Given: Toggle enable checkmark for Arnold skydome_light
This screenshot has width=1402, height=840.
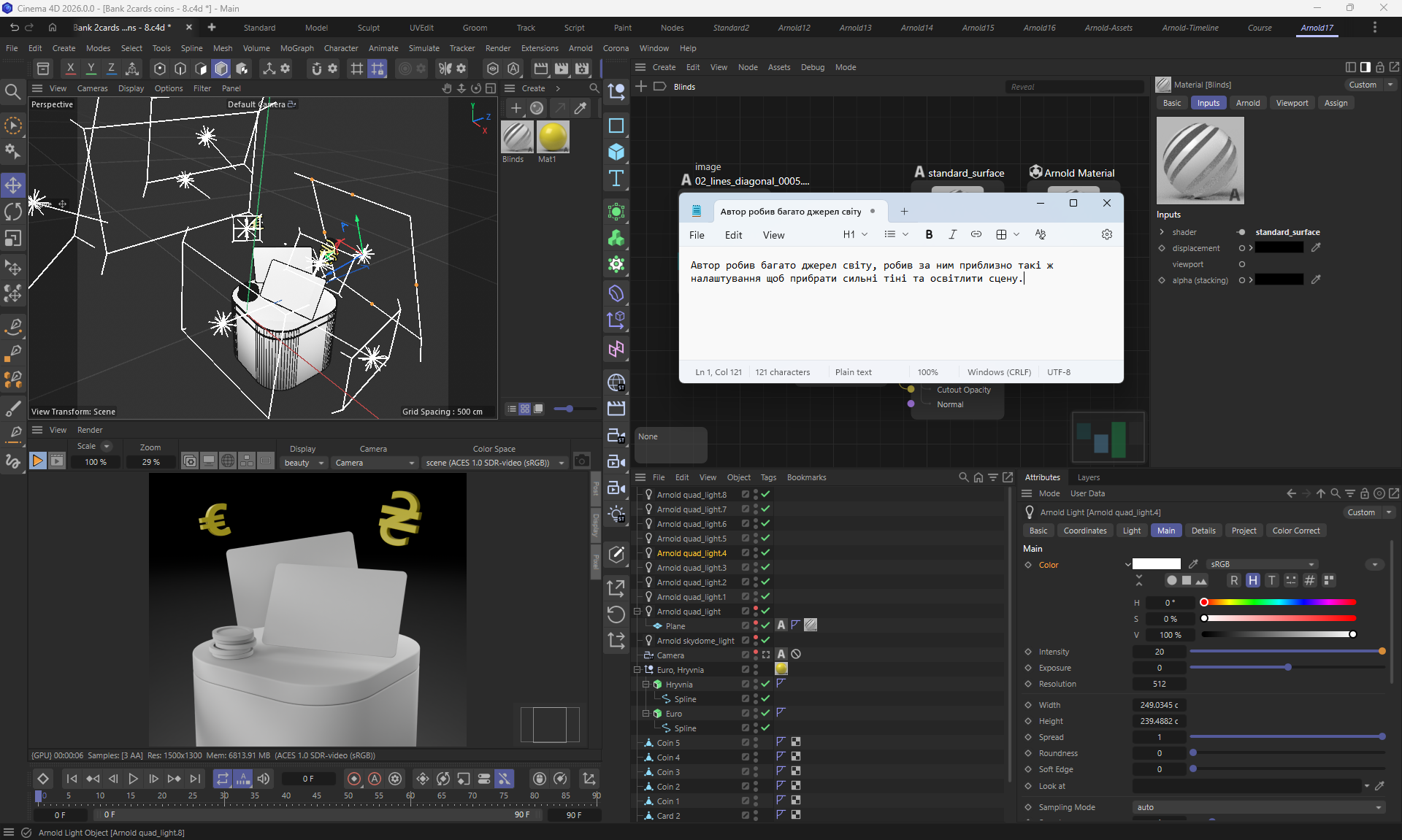Looking at the screenshot, I should pyautogui.click(x=765, y=640).
